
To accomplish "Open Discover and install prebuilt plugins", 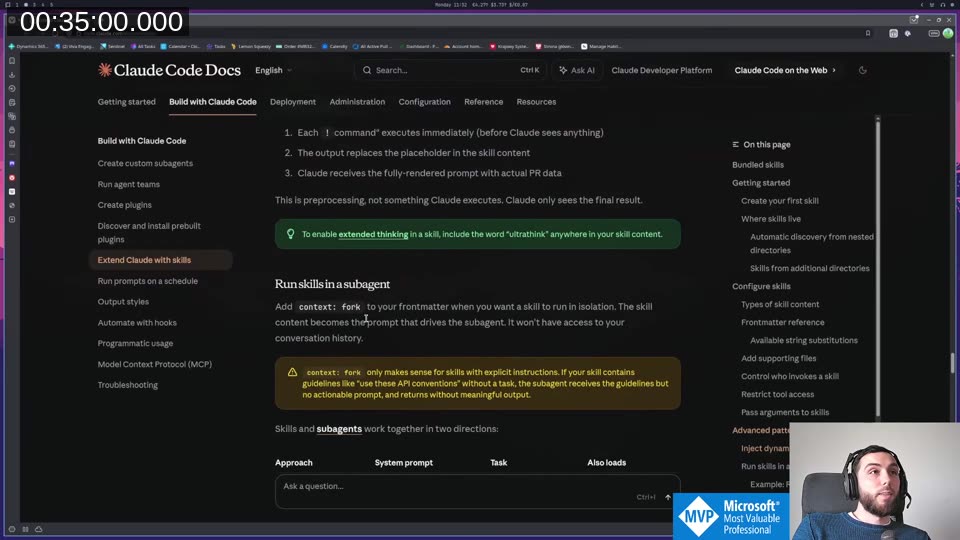I will pos(149,233).
